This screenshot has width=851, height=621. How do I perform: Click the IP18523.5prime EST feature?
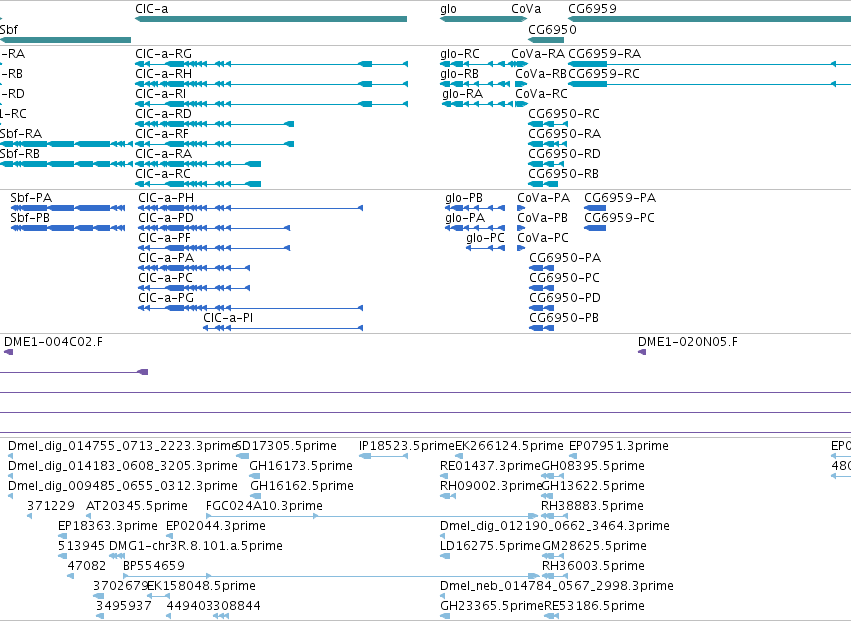coord(384,456)
